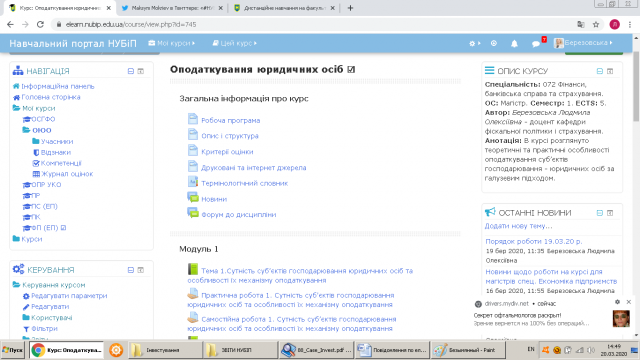
Task: Reload the page
Action: tap(40, 24)
